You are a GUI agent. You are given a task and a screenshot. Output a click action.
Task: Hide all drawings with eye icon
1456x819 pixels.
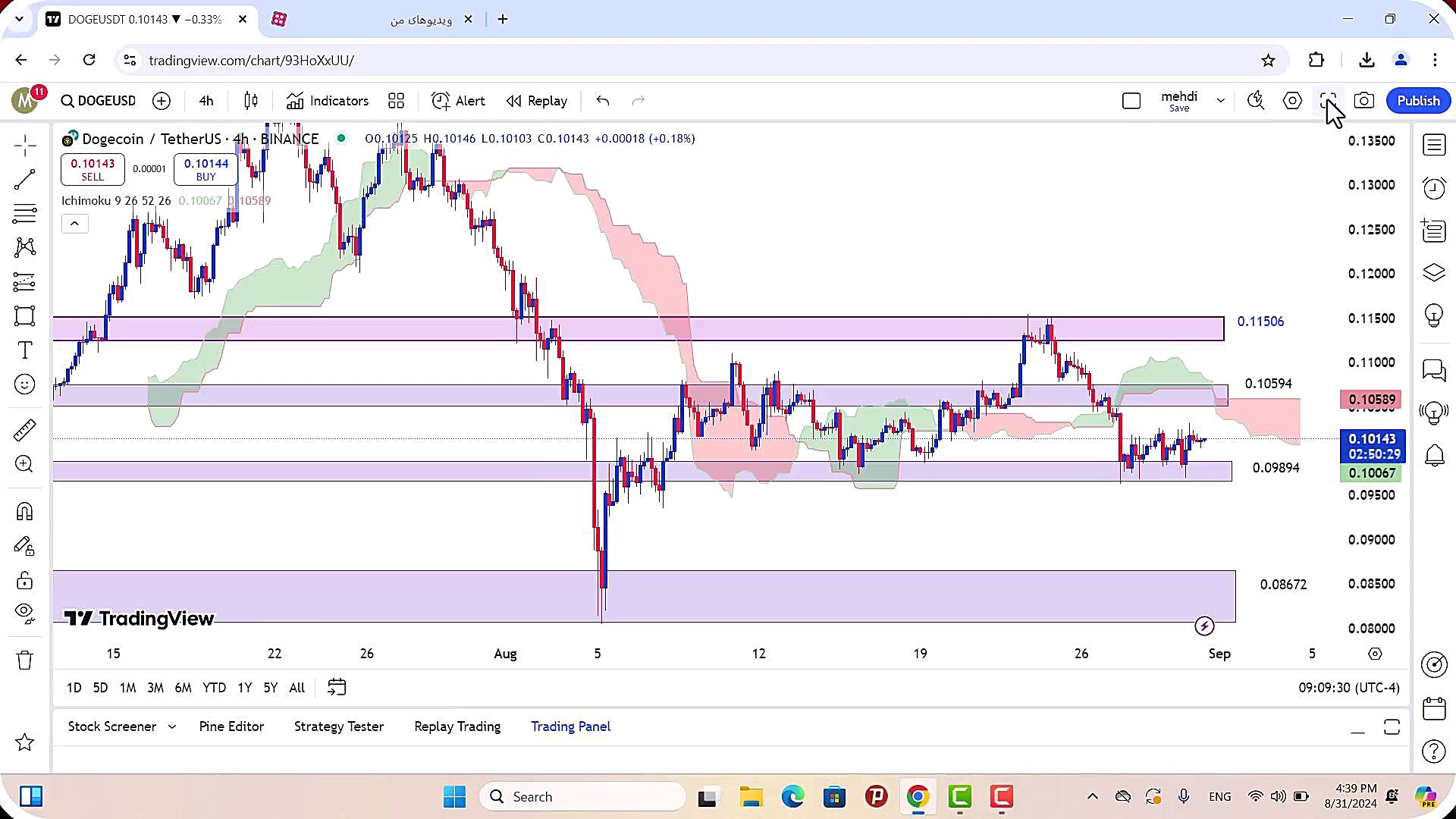(24, 613)
